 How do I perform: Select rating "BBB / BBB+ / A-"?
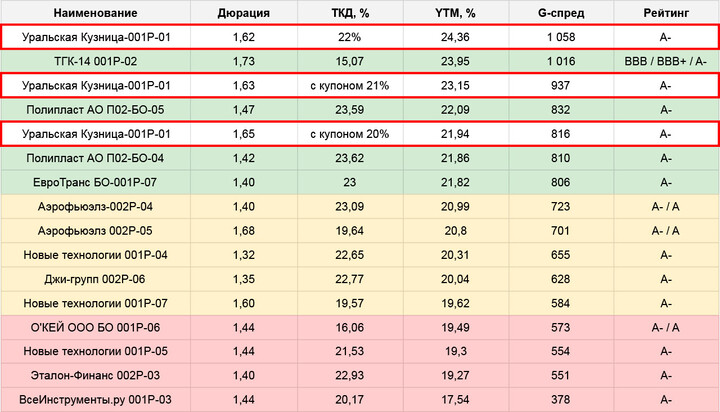click(x=665, y=61)
